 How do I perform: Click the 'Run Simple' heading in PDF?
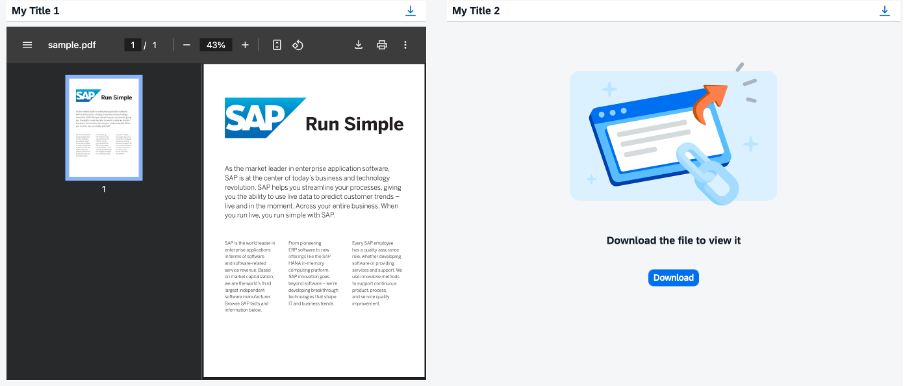pyautogui.click(x=355, y=124)
